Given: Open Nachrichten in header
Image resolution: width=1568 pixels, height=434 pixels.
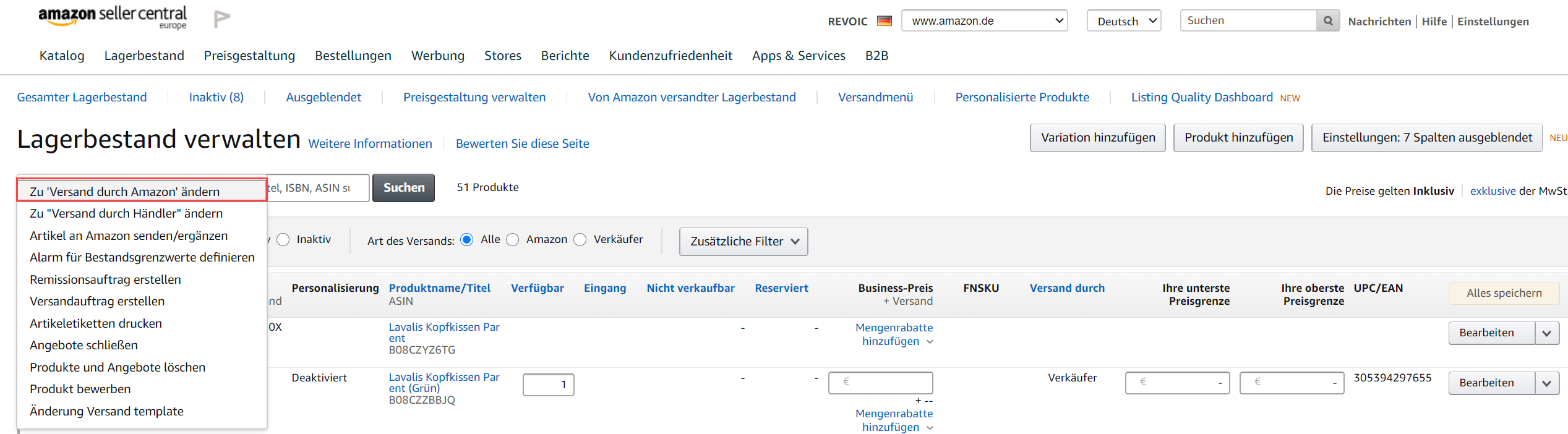Looking at the screenshot, I should tap(1379, 22).
